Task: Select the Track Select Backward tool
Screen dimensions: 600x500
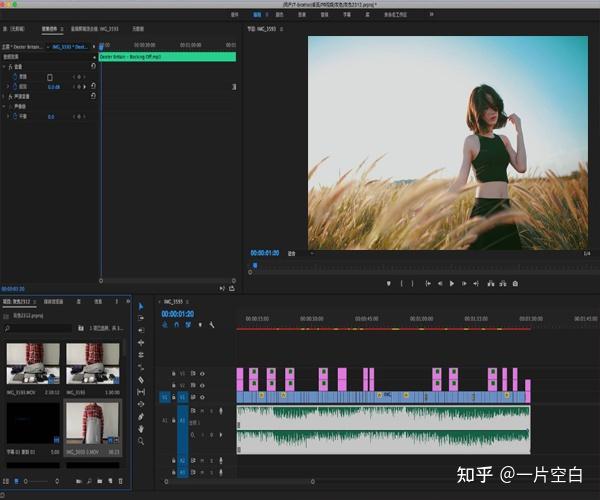Action: coord(140,330)
